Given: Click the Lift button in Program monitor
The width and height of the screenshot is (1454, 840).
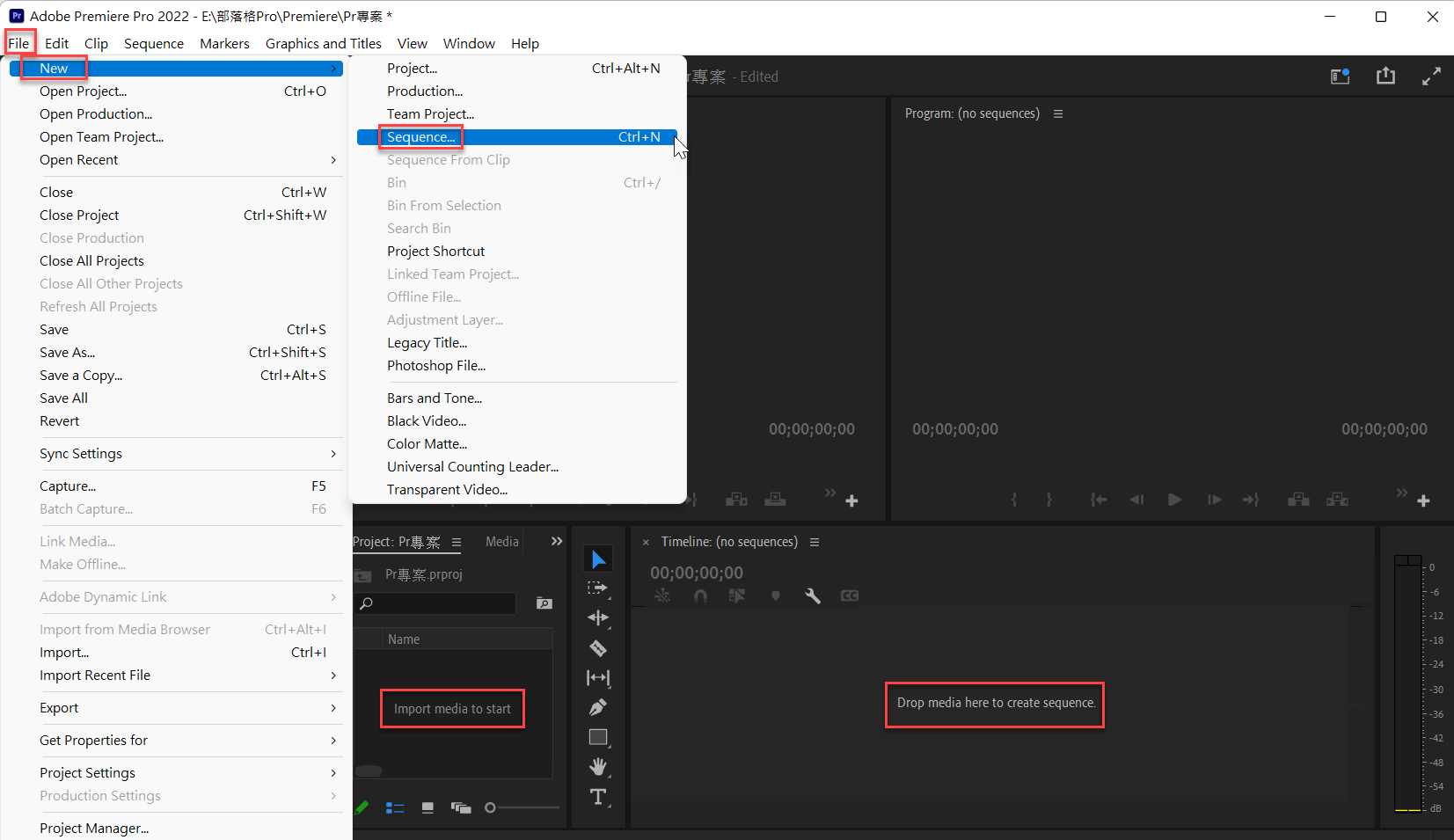Looking at the screenshot, I should pos(1298,500).
